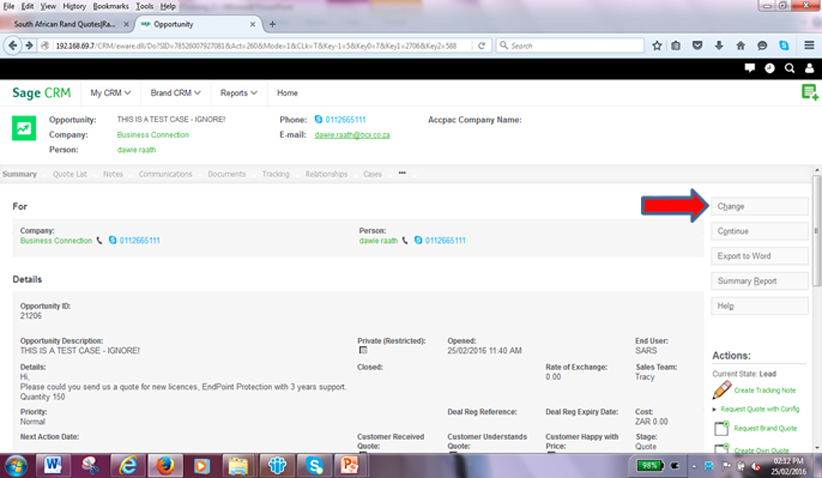Expand the My CRM dropdown menu

(x=110, y=93)
